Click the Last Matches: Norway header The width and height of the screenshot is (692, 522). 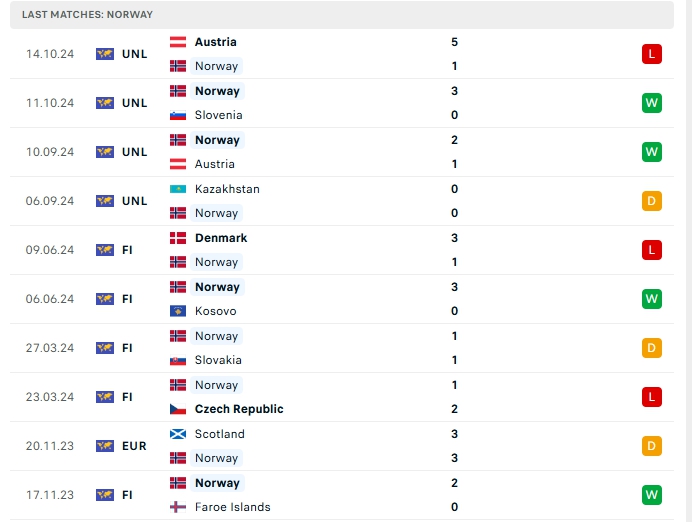(x=87, y=15)
